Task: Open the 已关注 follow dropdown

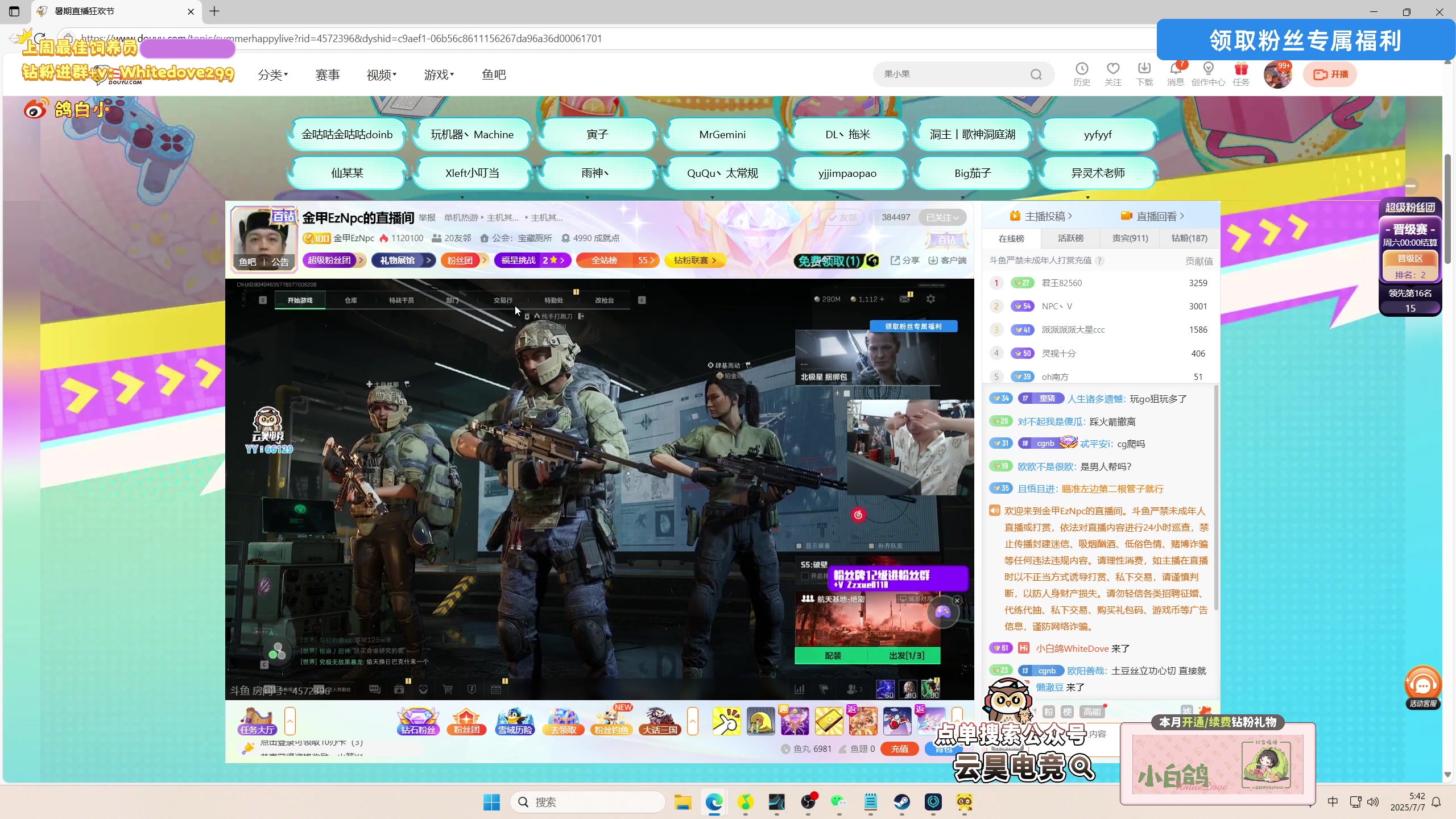Action: (x=942, y=217)
